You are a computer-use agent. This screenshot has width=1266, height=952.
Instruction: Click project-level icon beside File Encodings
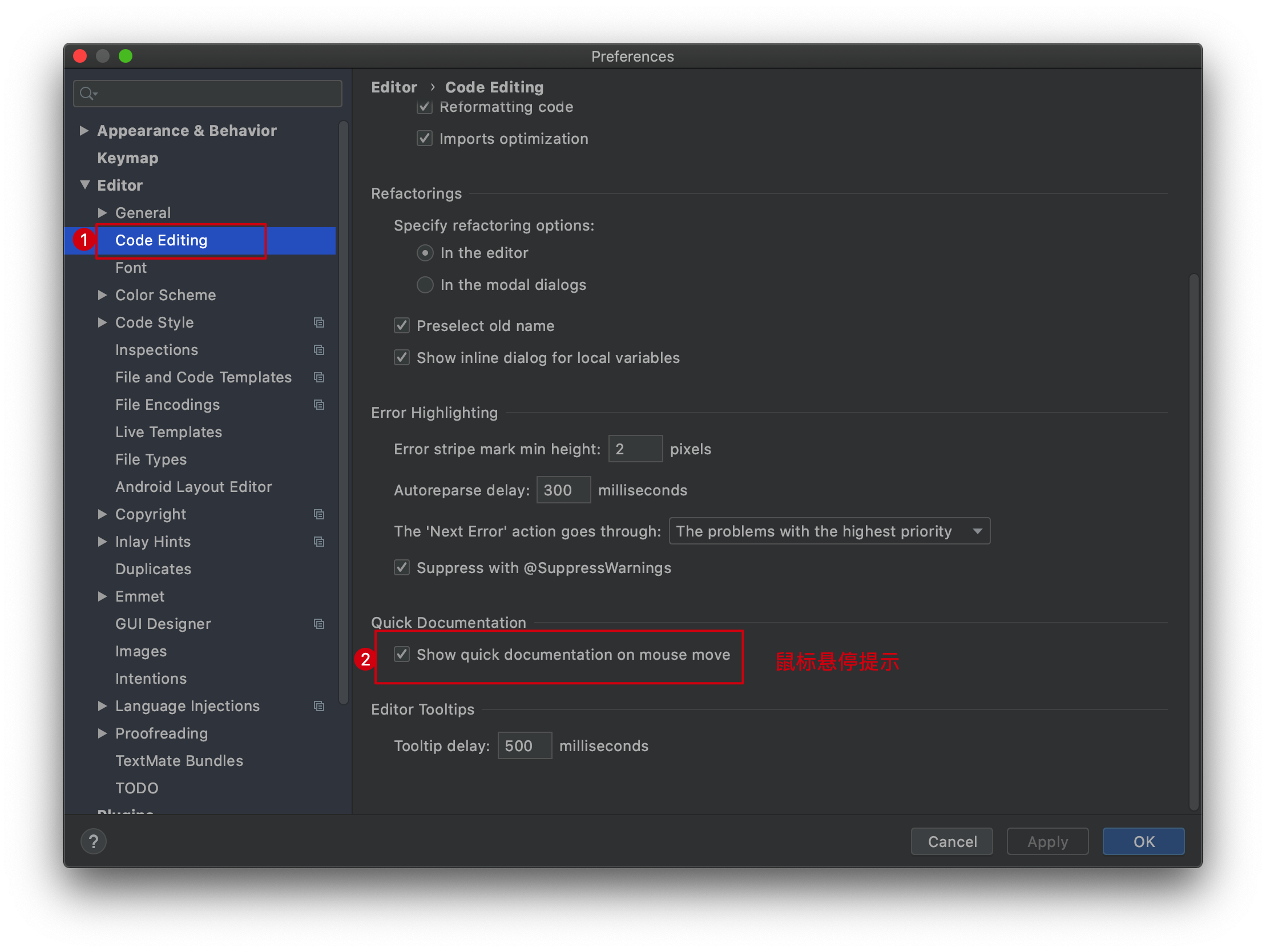point(319,405)
